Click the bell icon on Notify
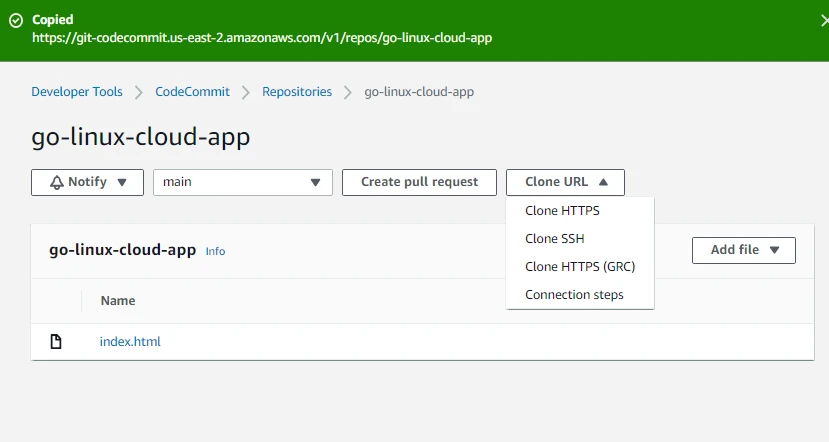The width and height of the screenshot is (829, 442). pyautogui.click(x=57, y=182)
